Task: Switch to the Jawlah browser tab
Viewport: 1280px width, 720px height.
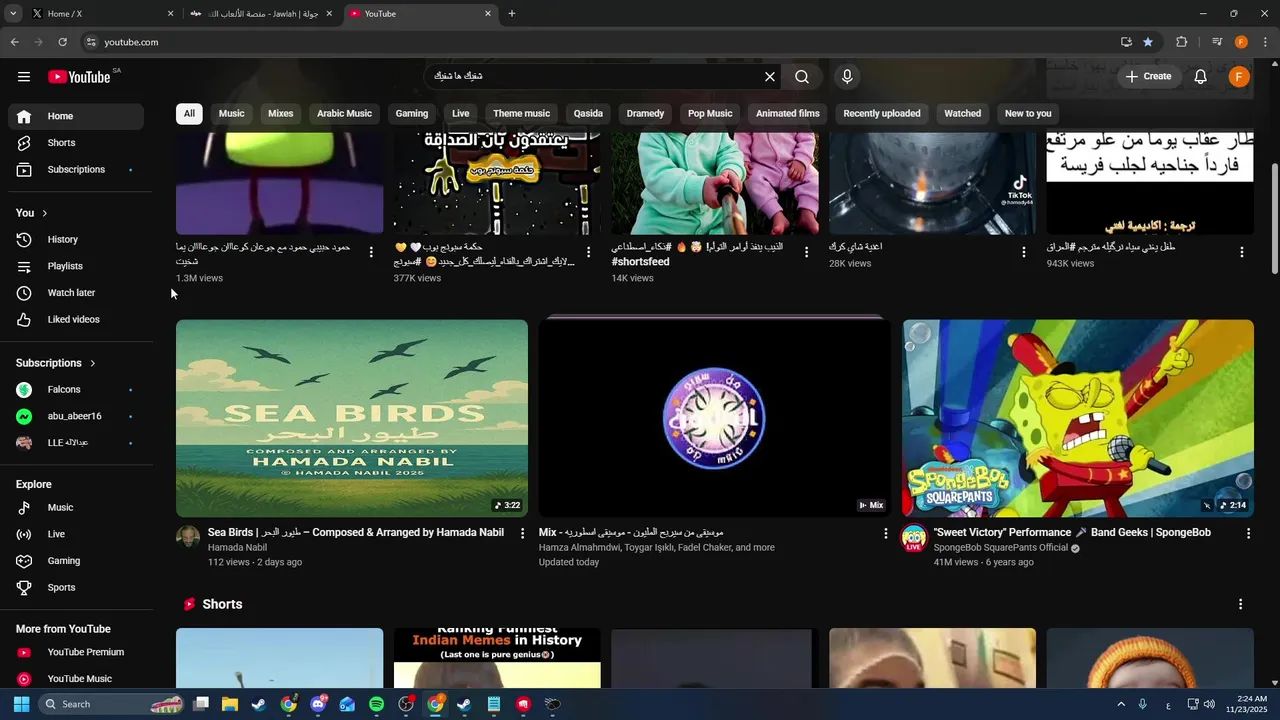Action: (260, 14)
